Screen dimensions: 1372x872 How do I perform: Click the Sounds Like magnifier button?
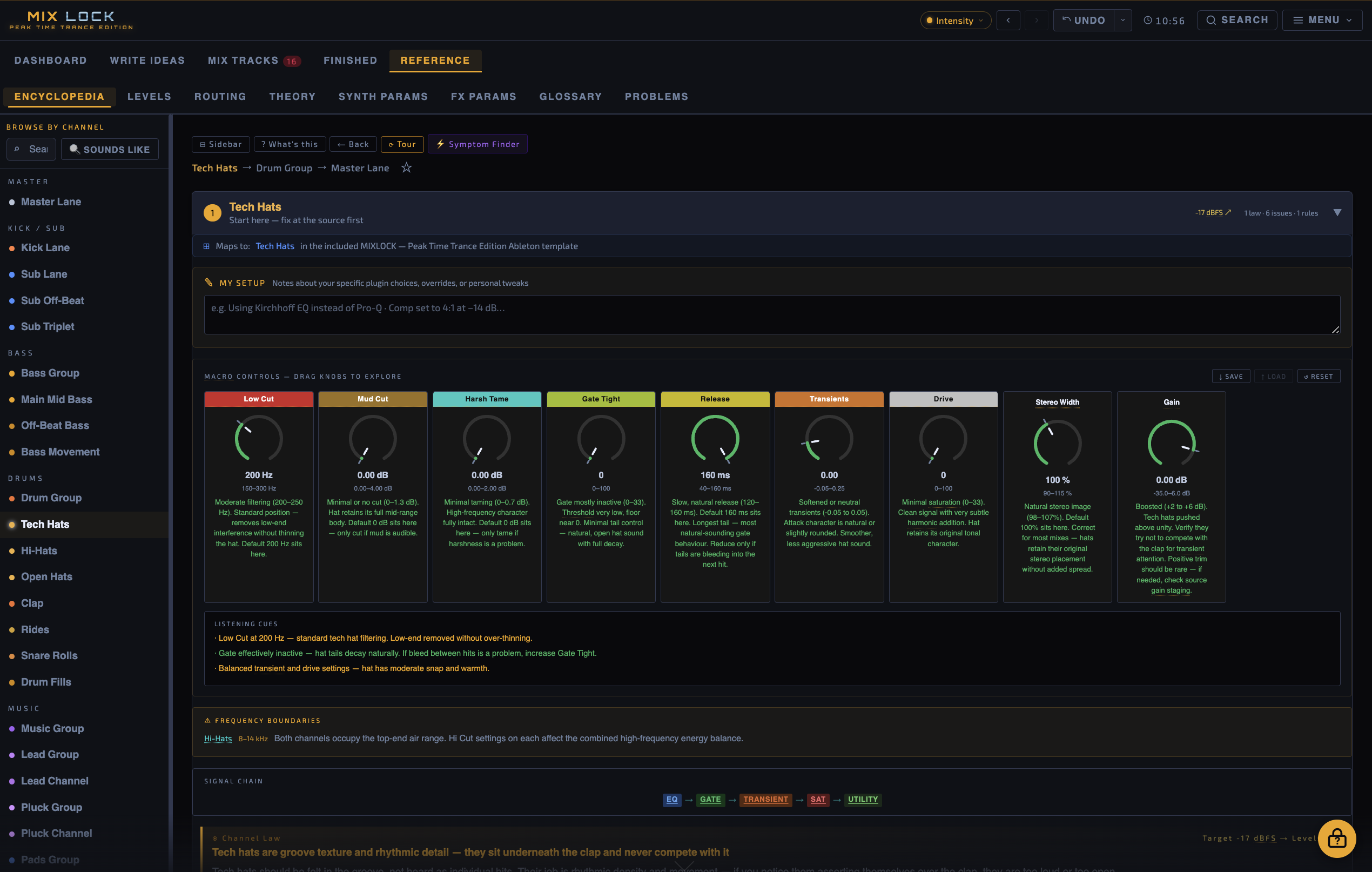click(x=110, y=149)
